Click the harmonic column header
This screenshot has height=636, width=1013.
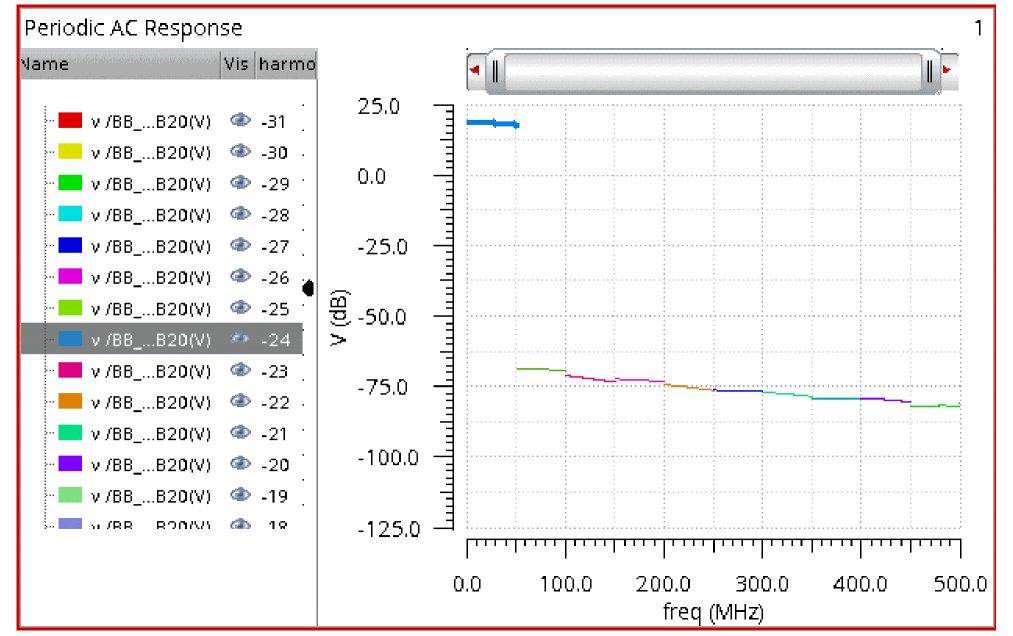click(x=287, y=64)
